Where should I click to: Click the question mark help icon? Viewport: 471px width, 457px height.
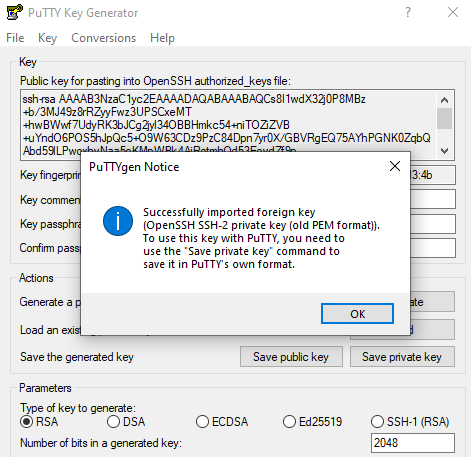tap(407, 12)
